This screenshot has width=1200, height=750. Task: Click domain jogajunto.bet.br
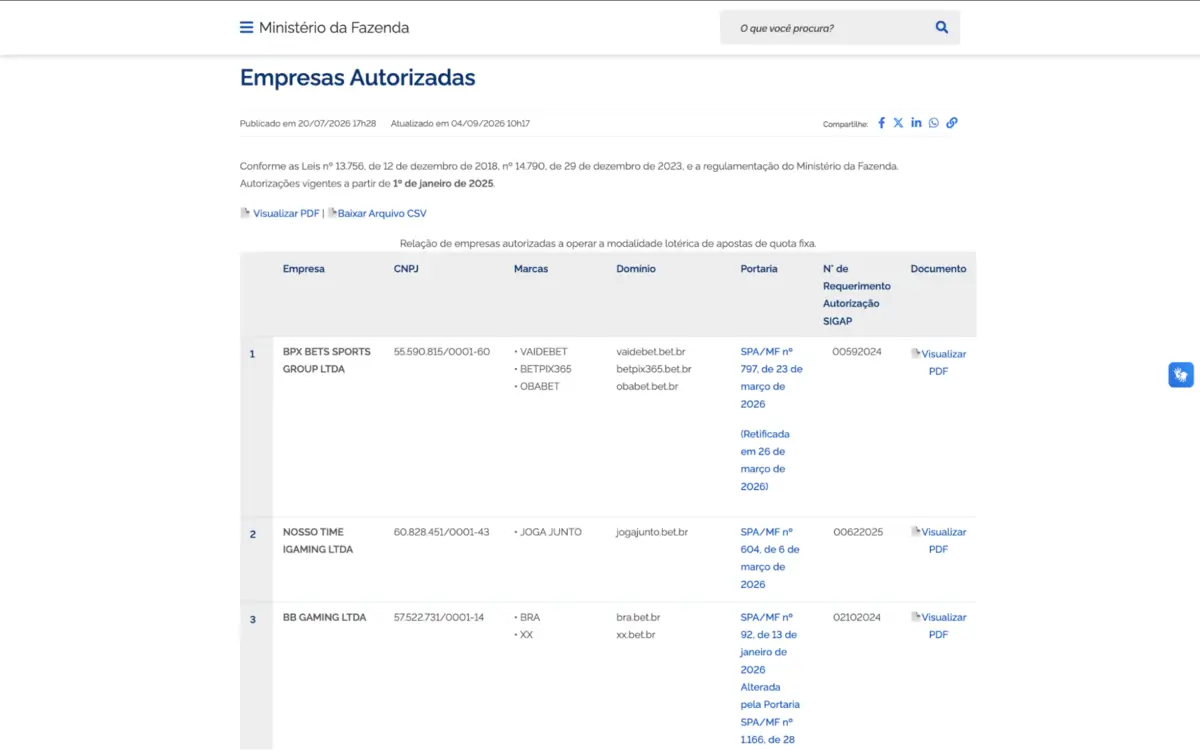pyautogui.click(x=652, y=532)
